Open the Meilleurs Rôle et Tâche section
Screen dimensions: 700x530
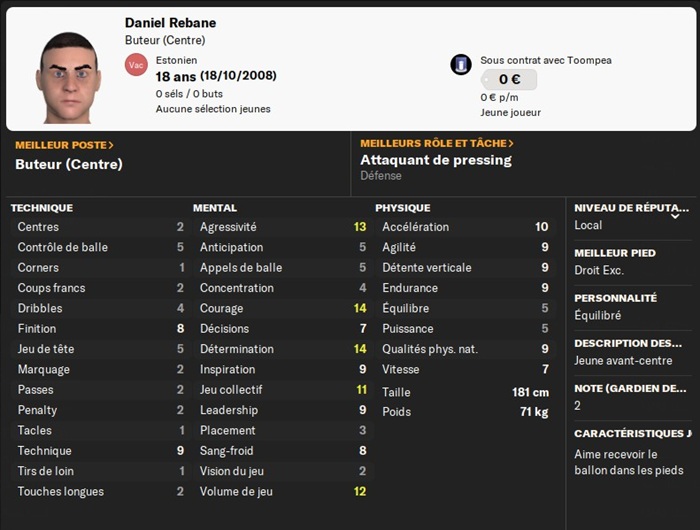437,144
